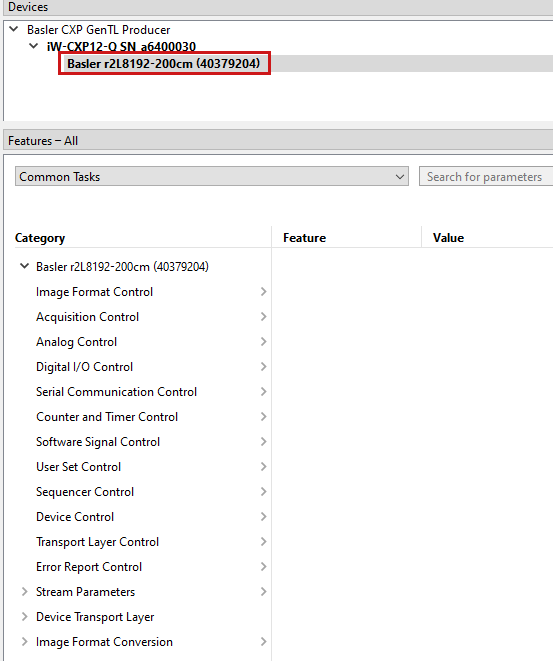Select Basler r2L8192-200cm device in Devices tree
Viewport: 553px width, 661px height.
[164, 64]
